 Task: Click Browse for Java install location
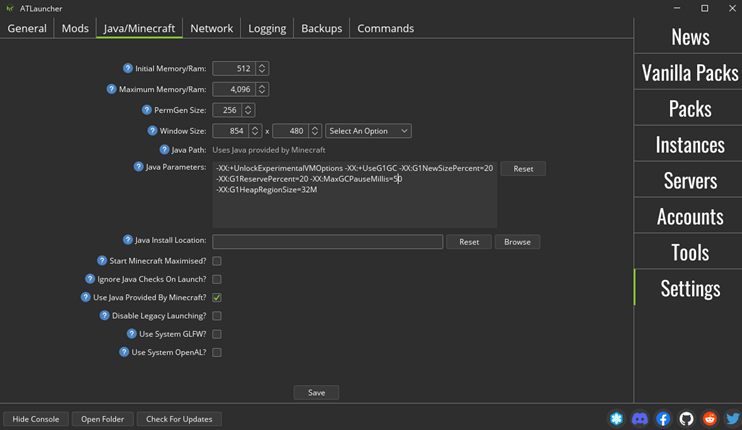point(517,242)
